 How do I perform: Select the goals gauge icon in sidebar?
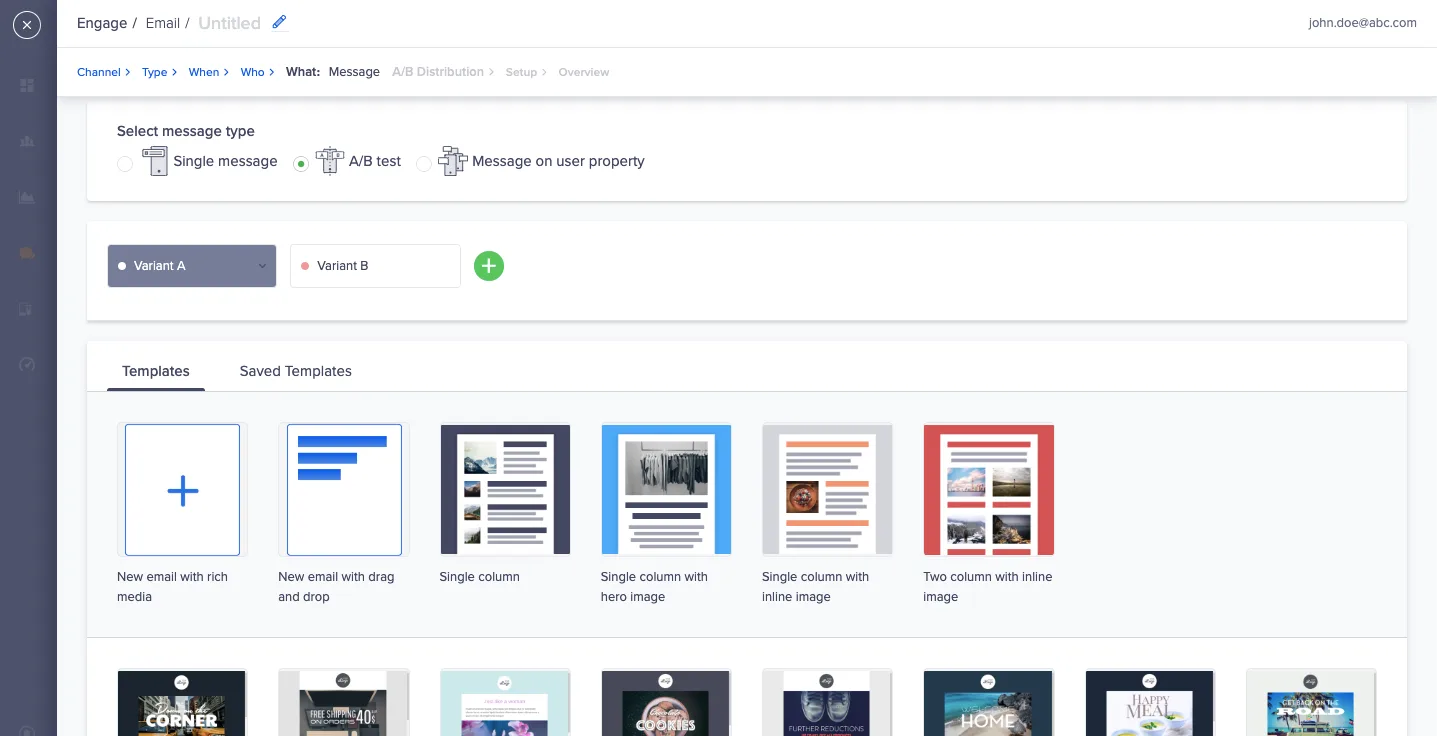pos(27,365)
